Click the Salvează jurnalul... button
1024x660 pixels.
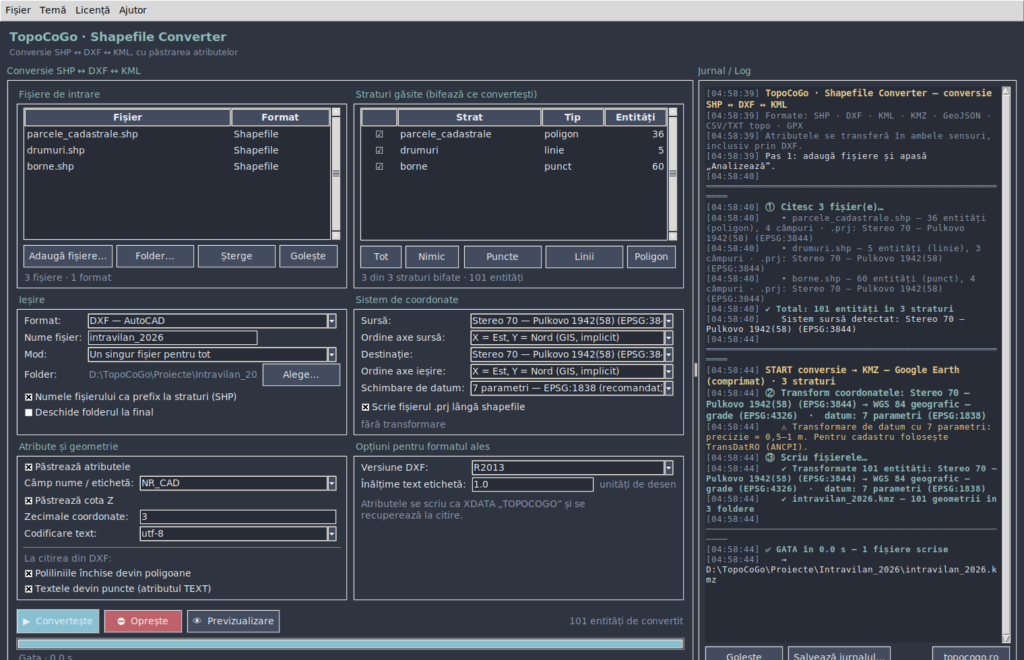coord(839,655)
